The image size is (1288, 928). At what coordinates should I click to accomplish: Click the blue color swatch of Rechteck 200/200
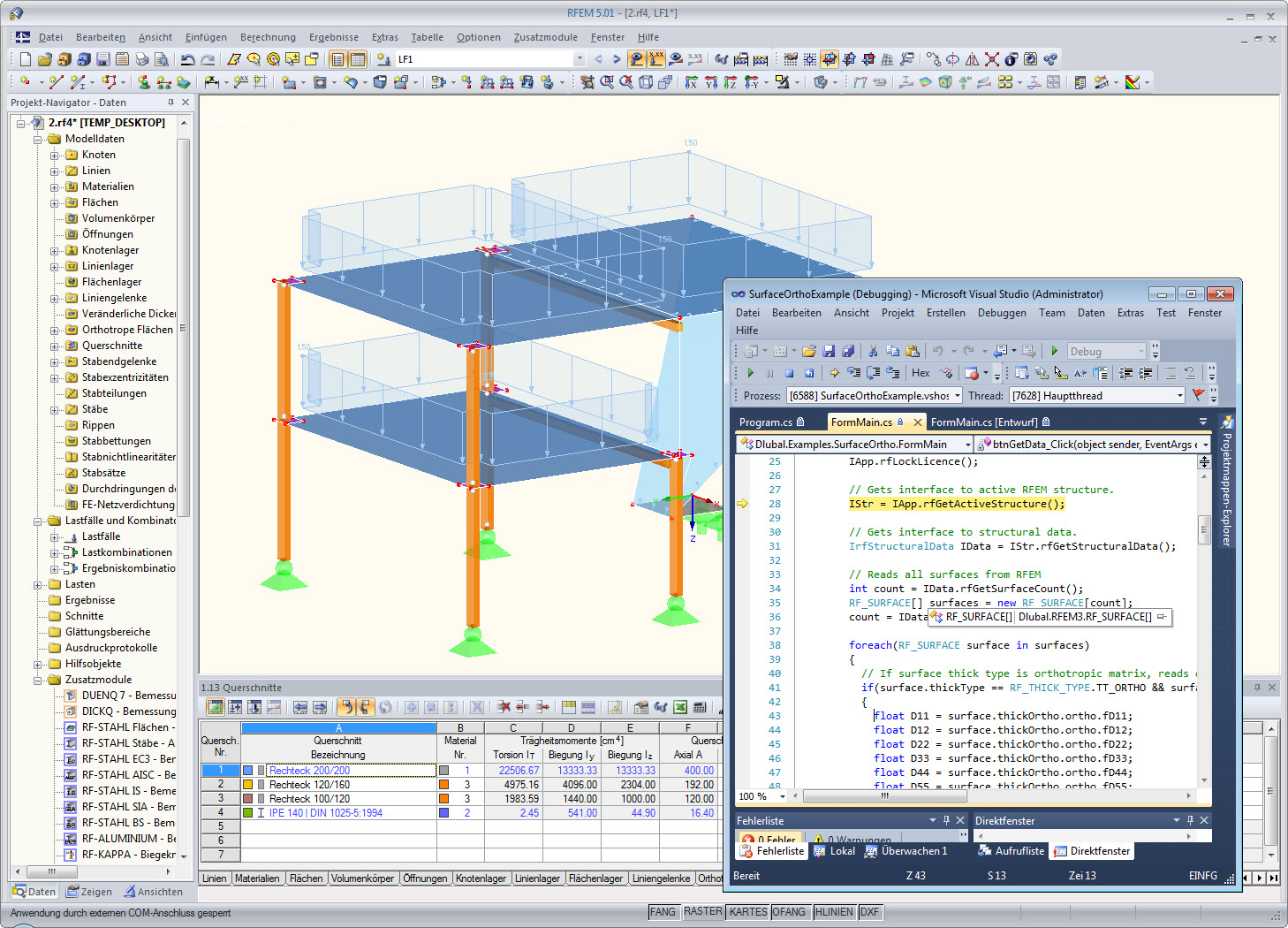(247, 770)
